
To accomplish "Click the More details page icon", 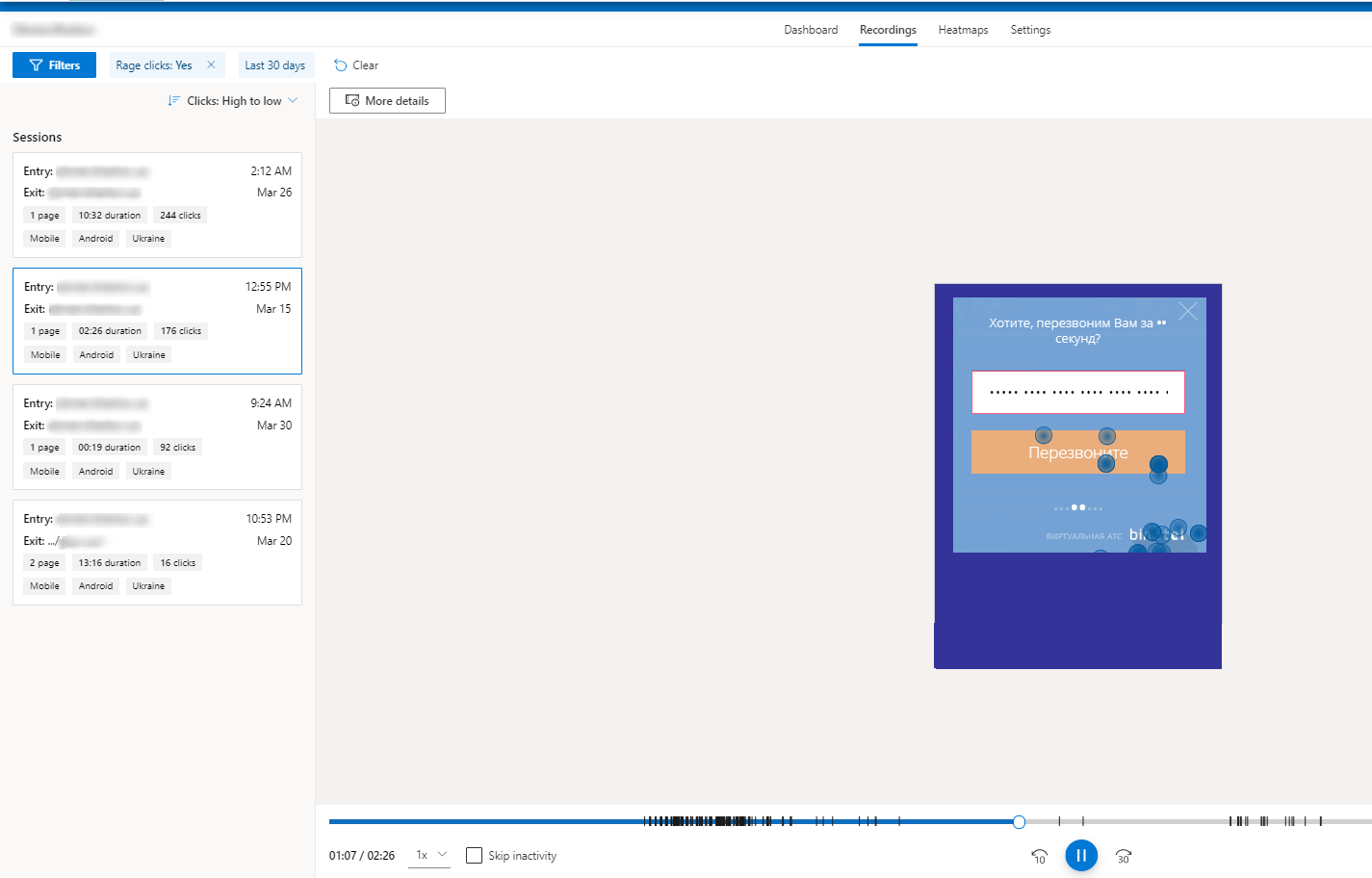I will 352,101.
